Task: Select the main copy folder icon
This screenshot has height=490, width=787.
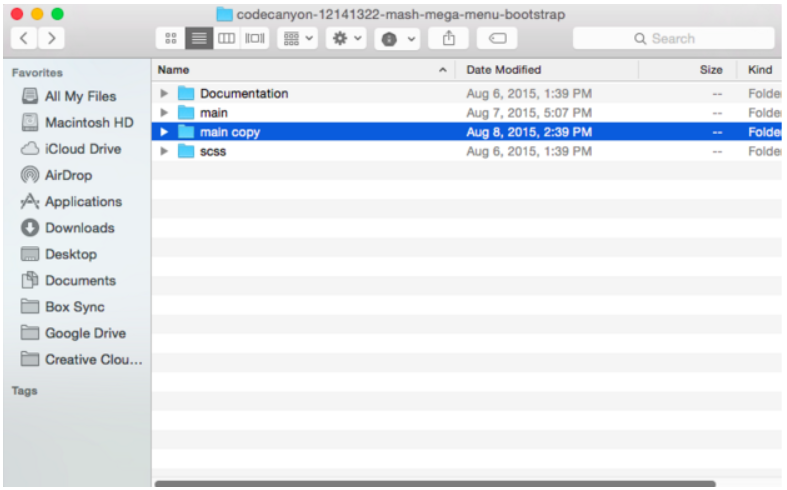Action: (x=186, y=132)
